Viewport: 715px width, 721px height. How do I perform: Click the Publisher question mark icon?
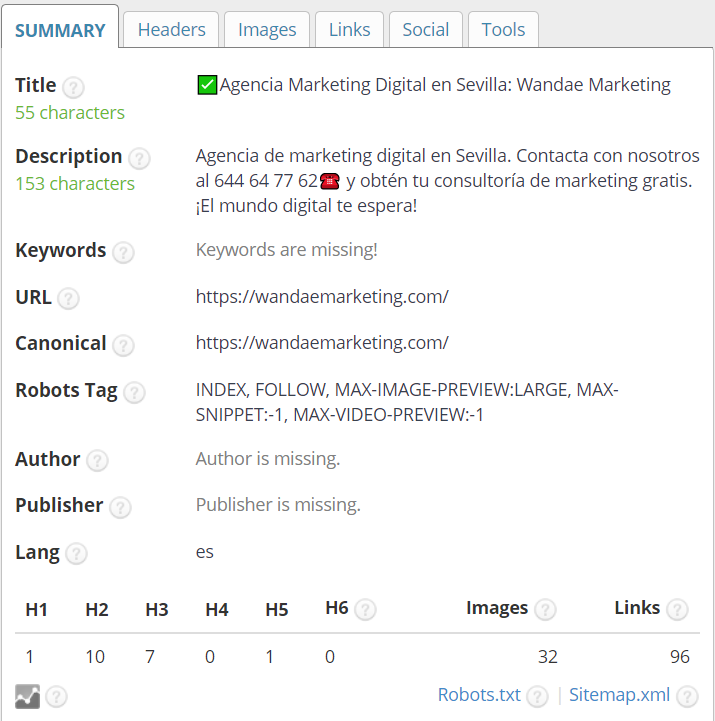[x=120, y=507]
